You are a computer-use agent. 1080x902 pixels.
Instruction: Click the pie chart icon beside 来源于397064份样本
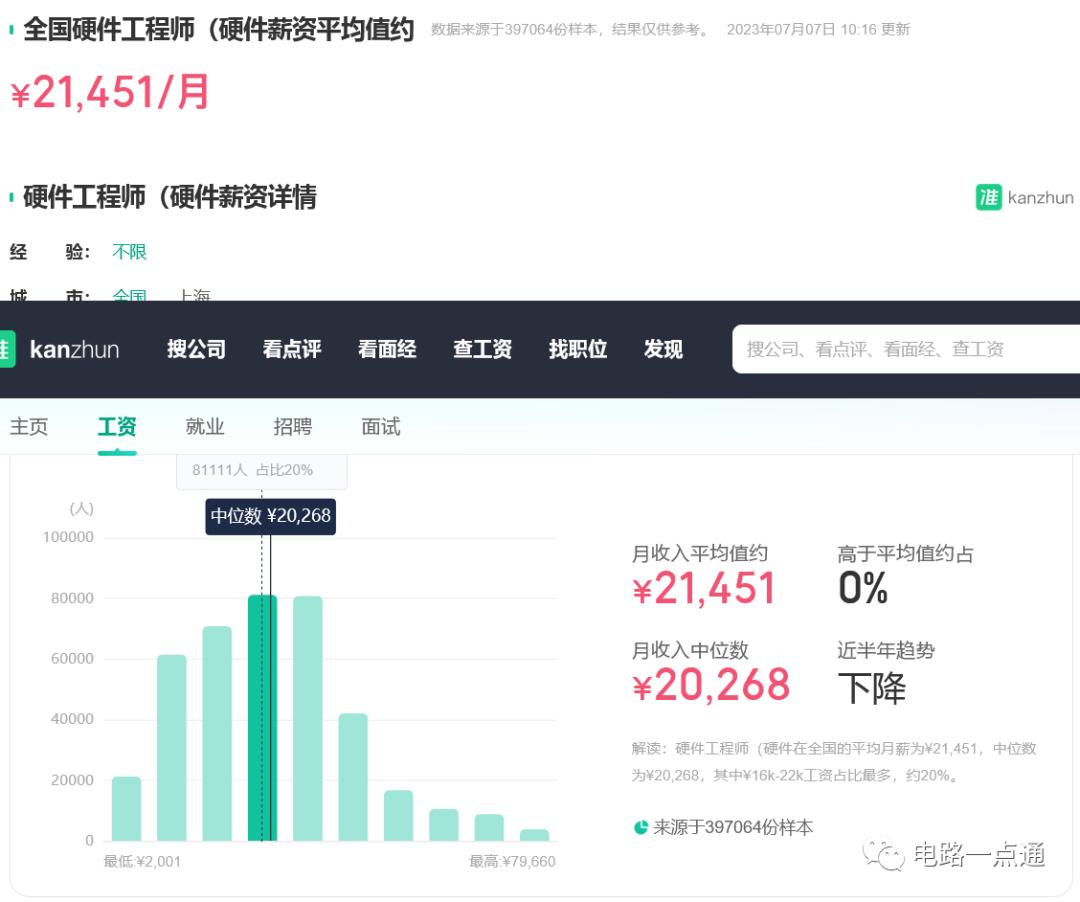(x=640, y=827)
